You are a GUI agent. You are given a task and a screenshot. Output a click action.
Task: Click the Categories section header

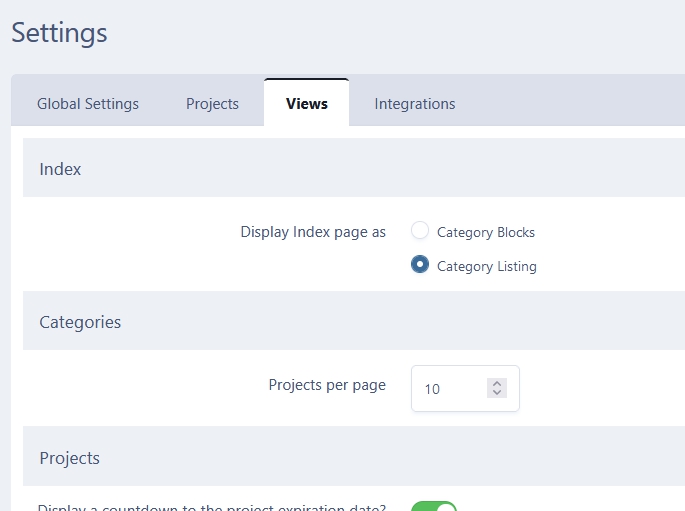[x=354, y=321]
